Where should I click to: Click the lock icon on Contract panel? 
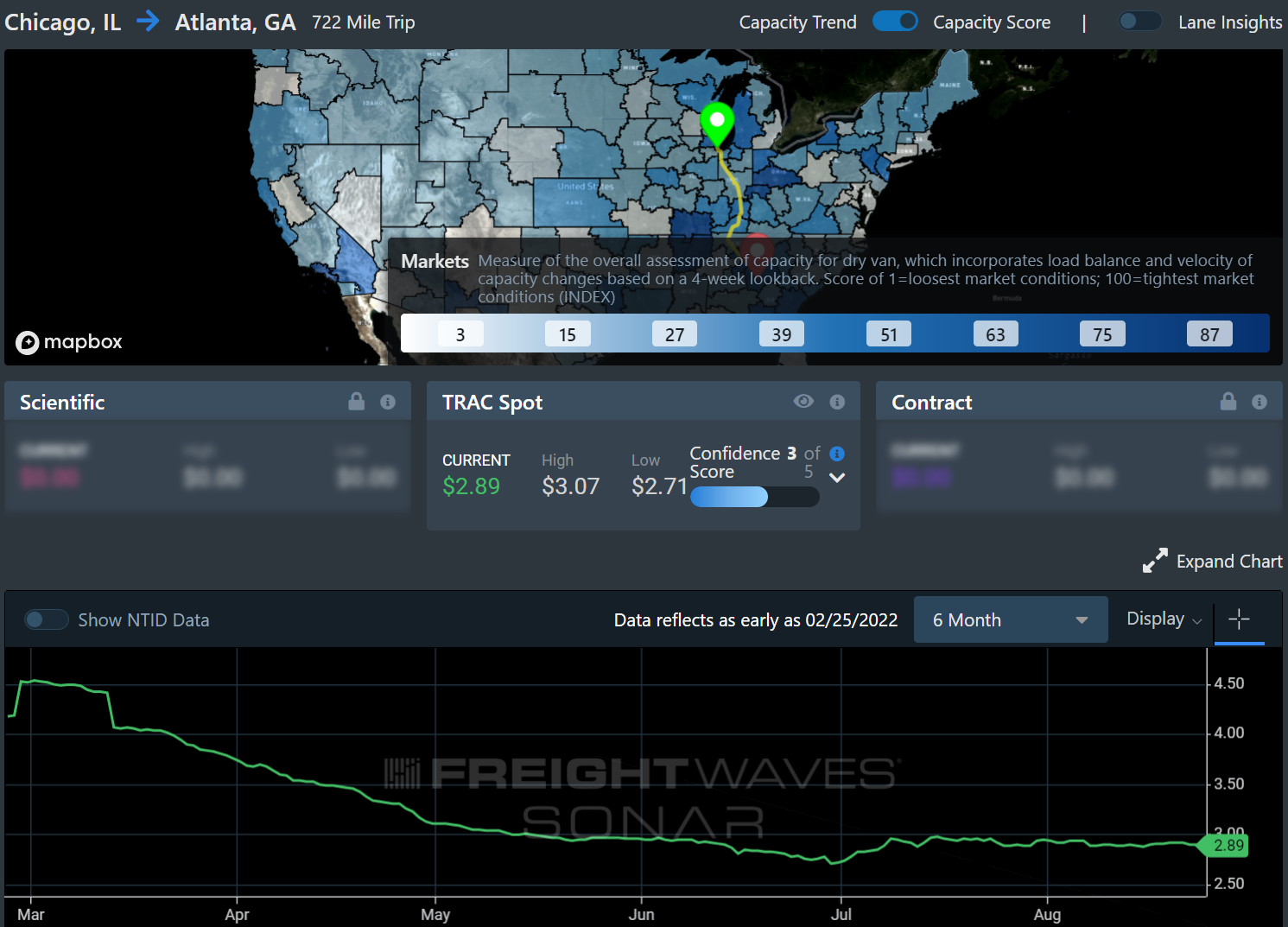click(1228, 401)
